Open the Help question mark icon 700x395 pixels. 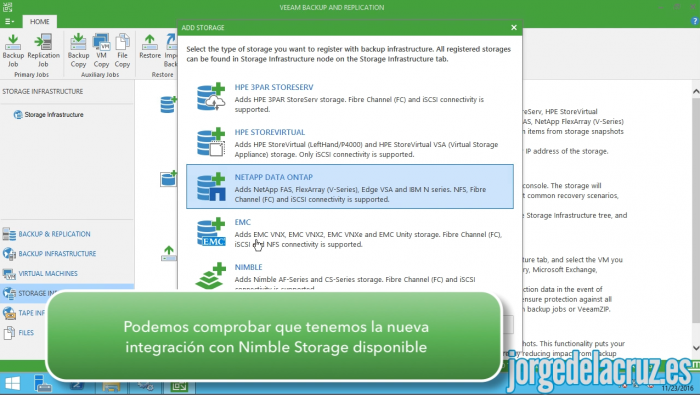click(695, 21)
